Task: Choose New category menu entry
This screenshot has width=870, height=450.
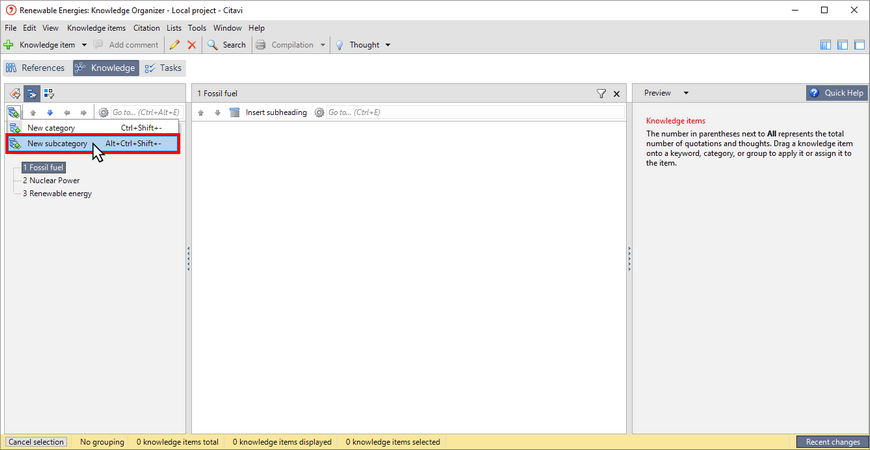Action: tap(93, 128)
